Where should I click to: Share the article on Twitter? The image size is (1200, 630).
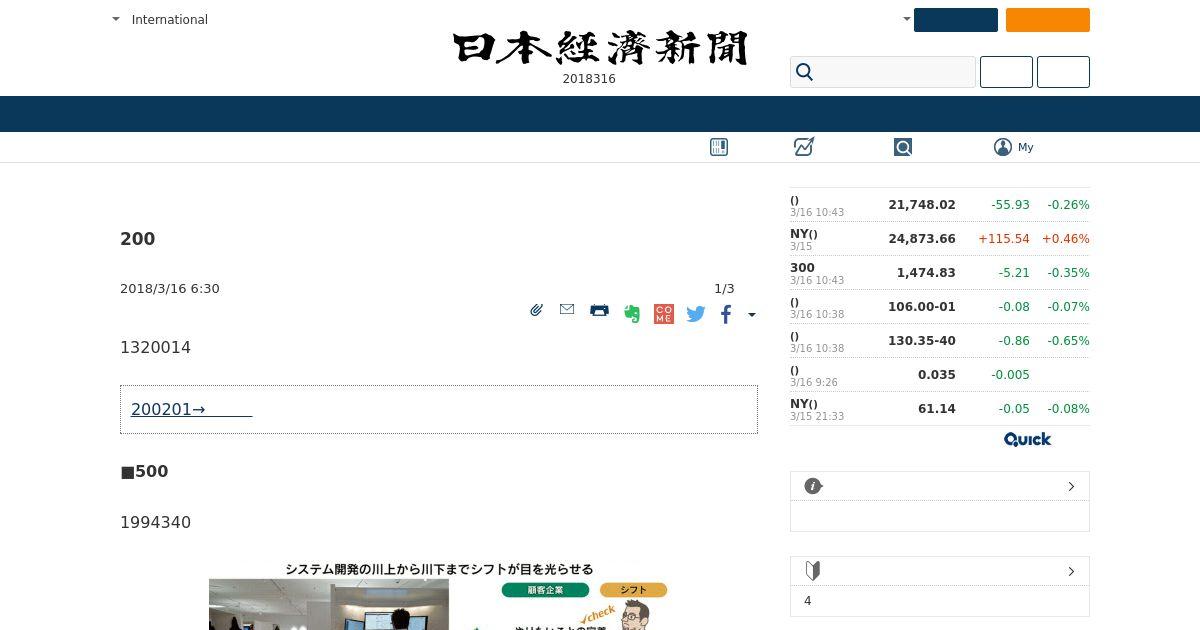pos(696,314)
